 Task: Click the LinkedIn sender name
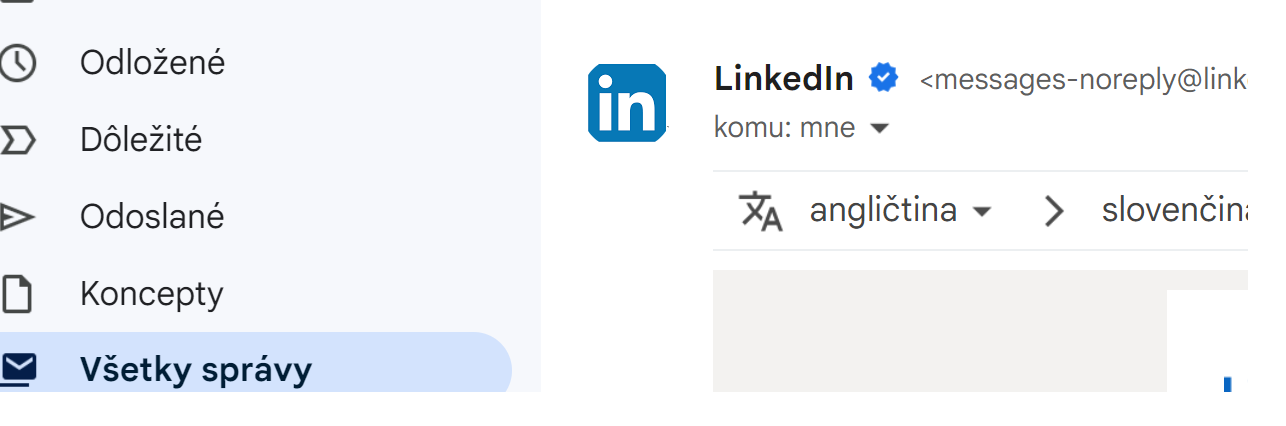[x=784, y=78]
